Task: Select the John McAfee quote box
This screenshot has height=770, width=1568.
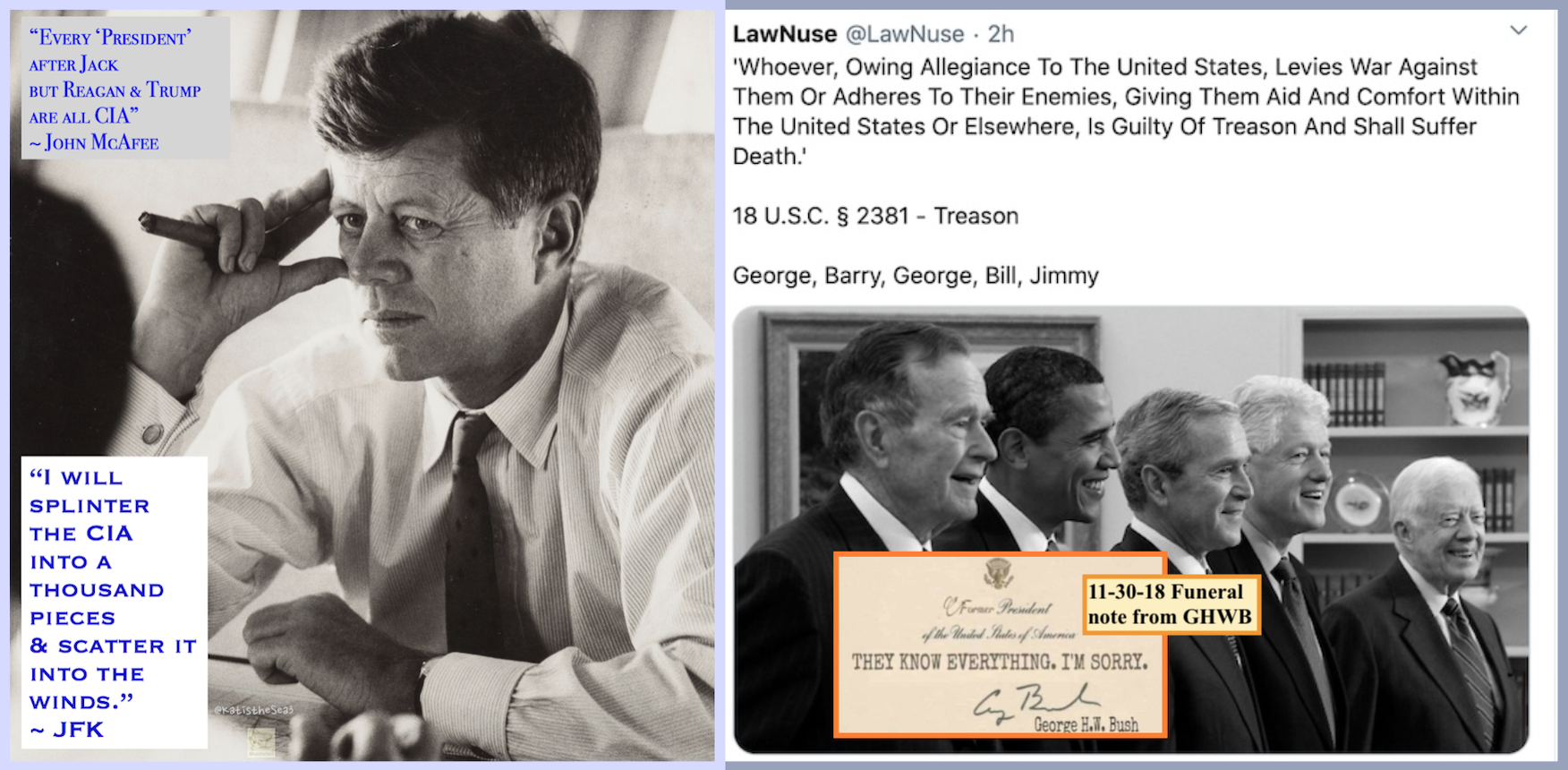Action: (124, 89)
